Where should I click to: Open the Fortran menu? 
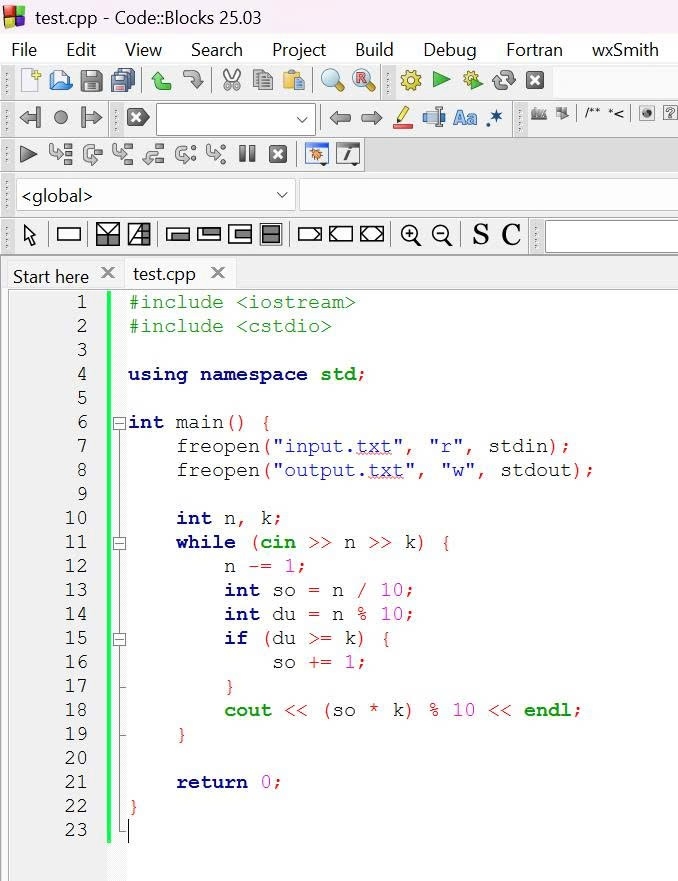534,49
